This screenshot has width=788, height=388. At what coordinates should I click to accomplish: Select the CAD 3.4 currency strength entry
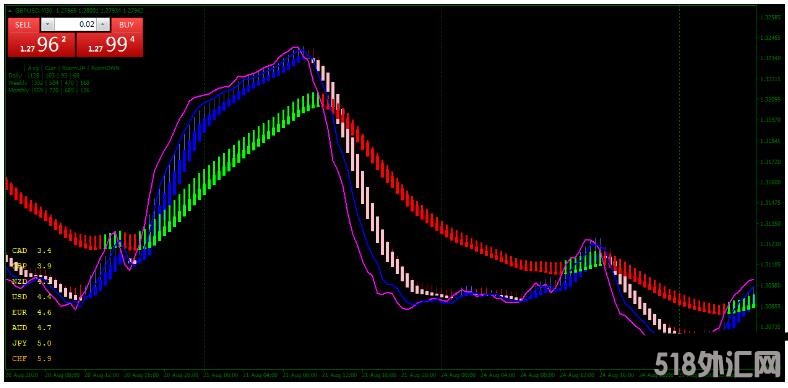pos(32,250)
